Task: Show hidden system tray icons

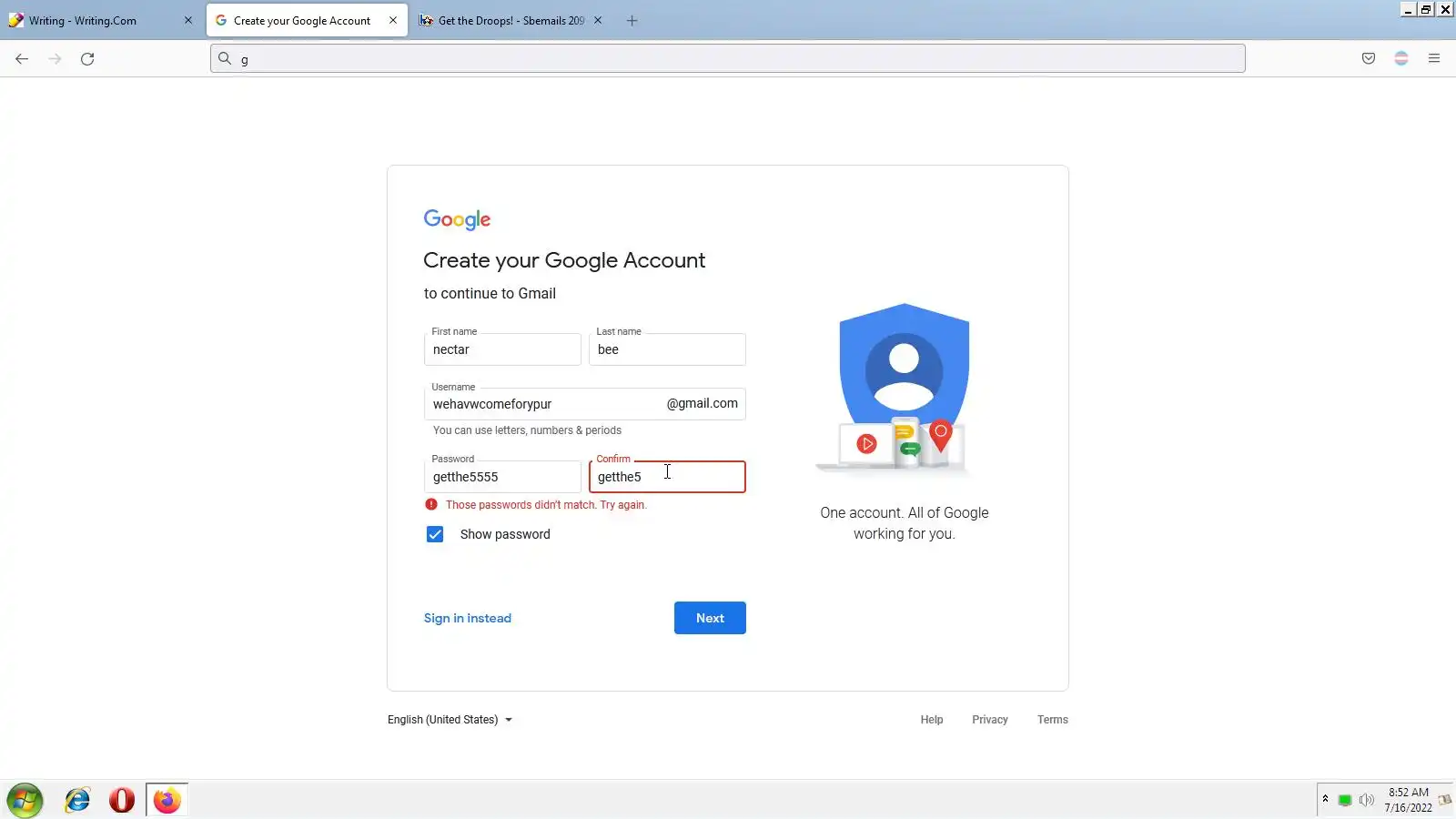Action: coord(1325,800)
